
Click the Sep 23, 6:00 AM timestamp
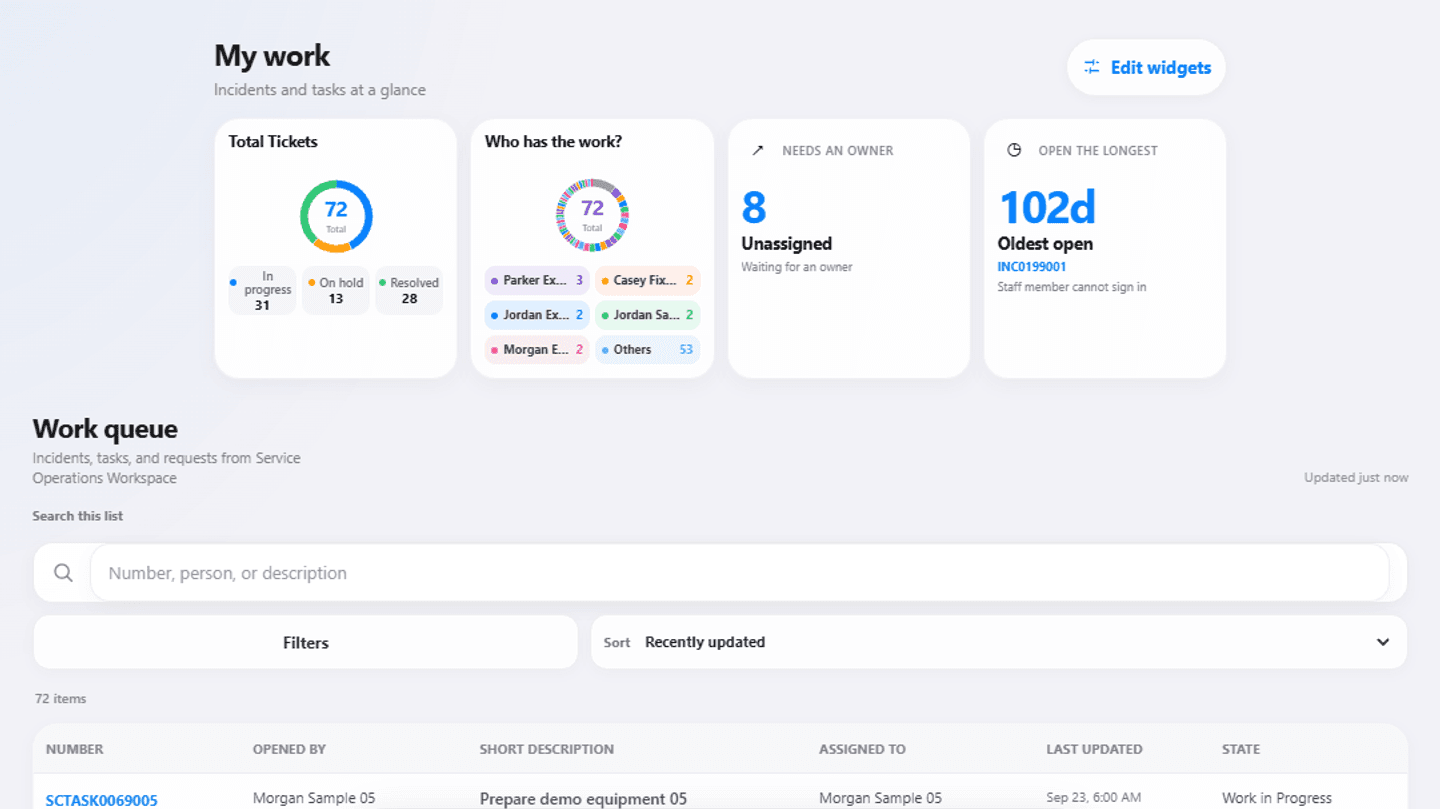click(x=1094, y=799)
